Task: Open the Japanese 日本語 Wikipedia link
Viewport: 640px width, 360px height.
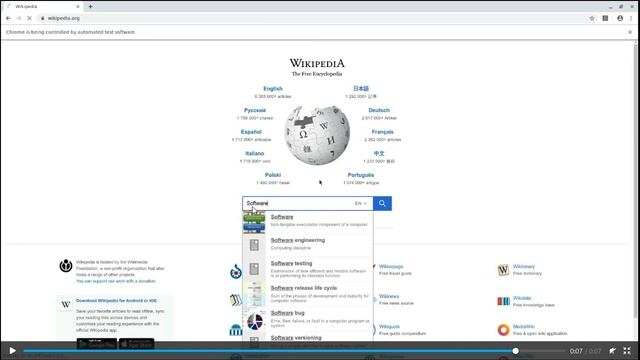Action: point(361,89)
